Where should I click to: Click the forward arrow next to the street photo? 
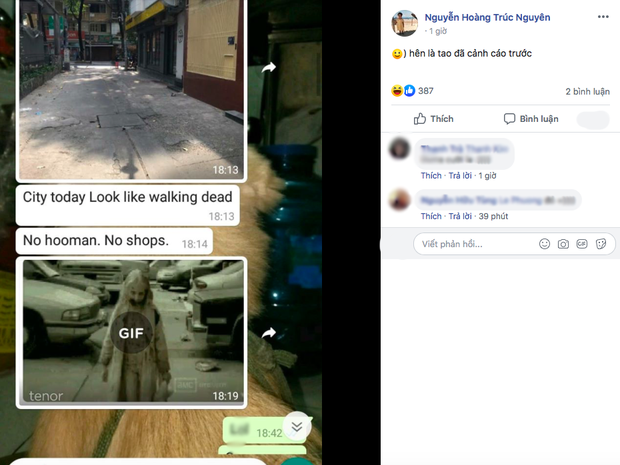click(269, 68)
